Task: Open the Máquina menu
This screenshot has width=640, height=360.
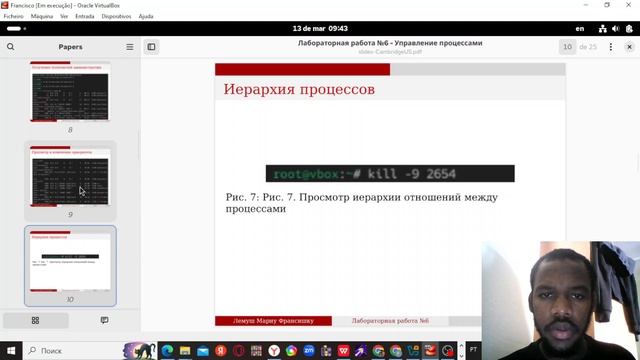Action: 42,16
